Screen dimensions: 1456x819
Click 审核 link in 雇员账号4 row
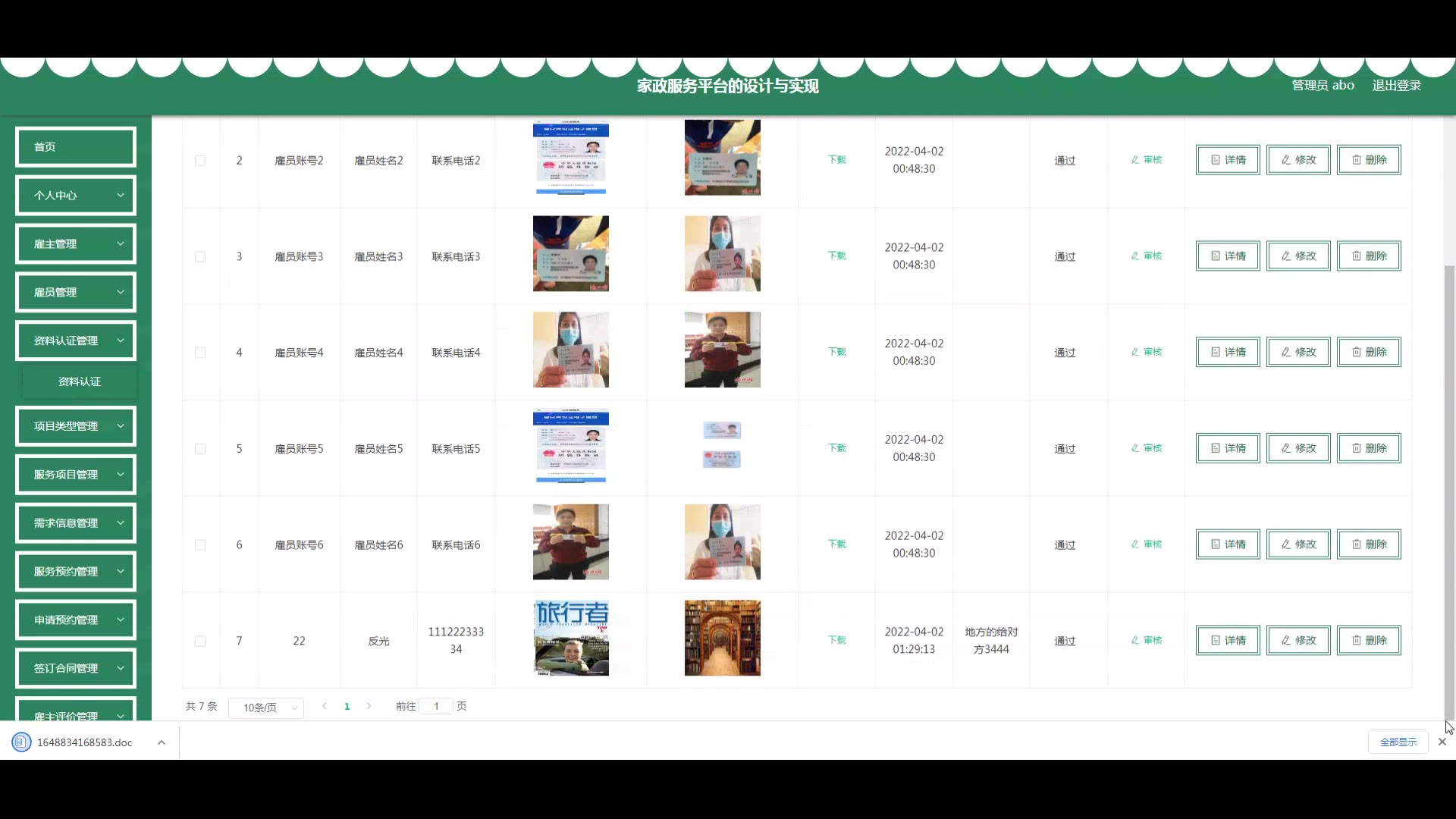coord(1147,352)
